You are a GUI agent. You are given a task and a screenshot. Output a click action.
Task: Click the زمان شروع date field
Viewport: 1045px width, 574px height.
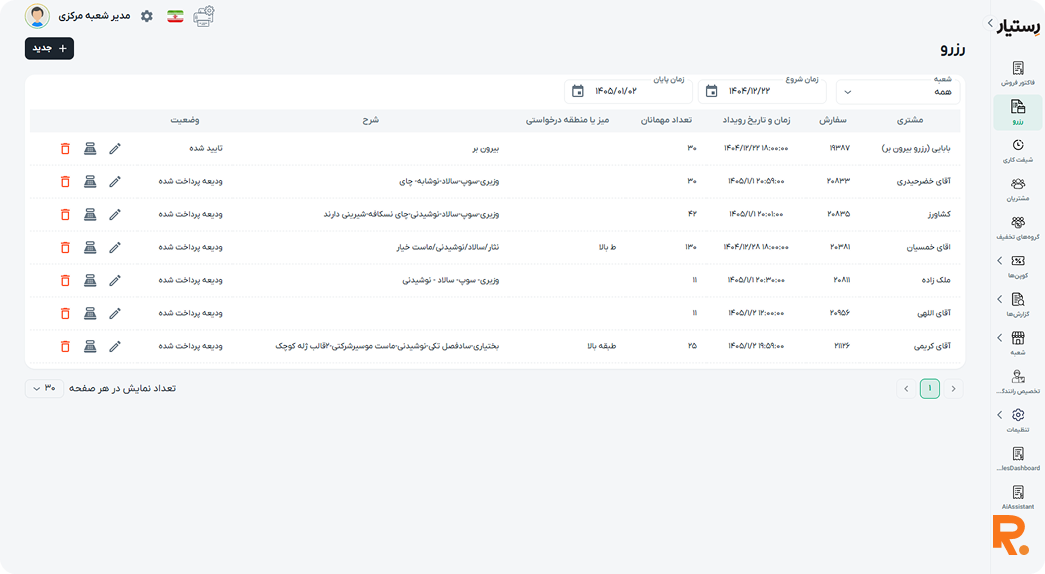pos(762,91)
